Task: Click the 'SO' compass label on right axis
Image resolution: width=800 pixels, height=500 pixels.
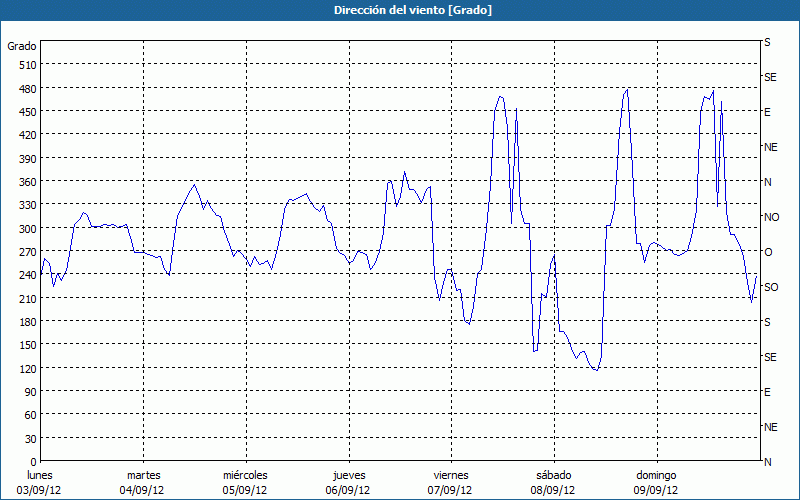Action: 771,287
